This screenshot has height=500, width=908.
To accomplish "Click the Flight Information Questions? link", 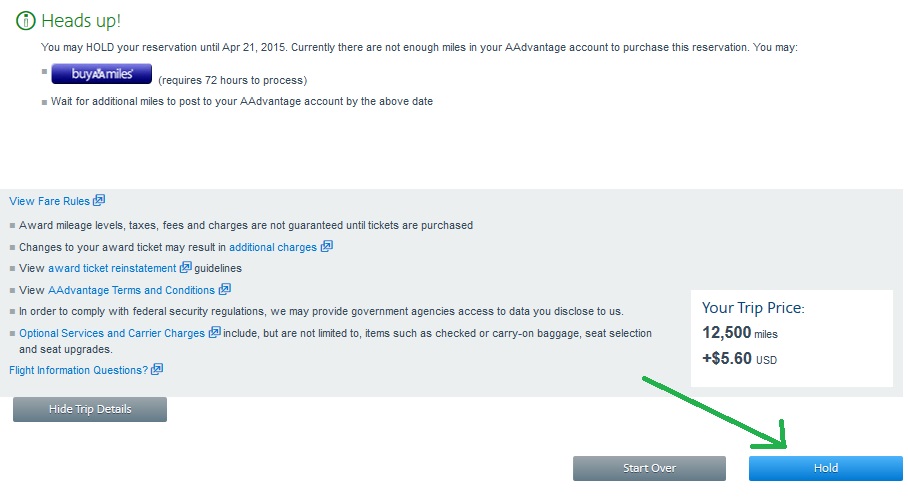I will coord(78,370).
